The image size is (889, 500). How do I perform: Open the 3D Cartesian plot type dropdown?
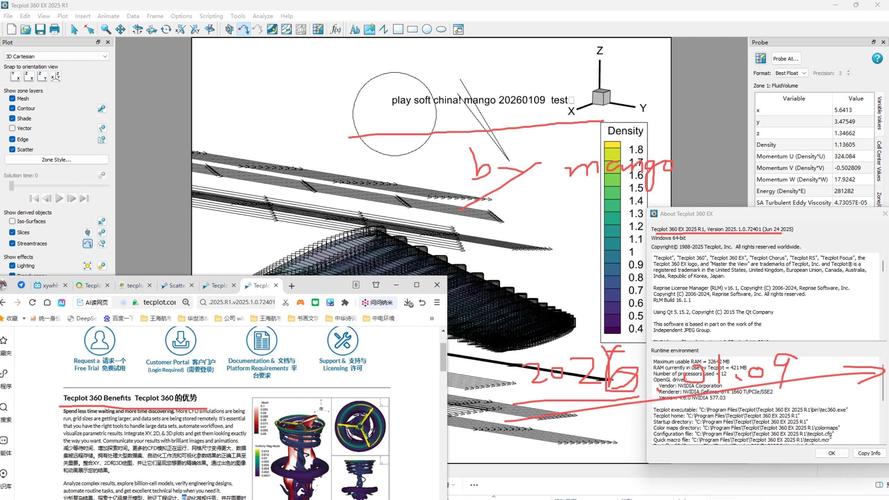click(56, 56)
